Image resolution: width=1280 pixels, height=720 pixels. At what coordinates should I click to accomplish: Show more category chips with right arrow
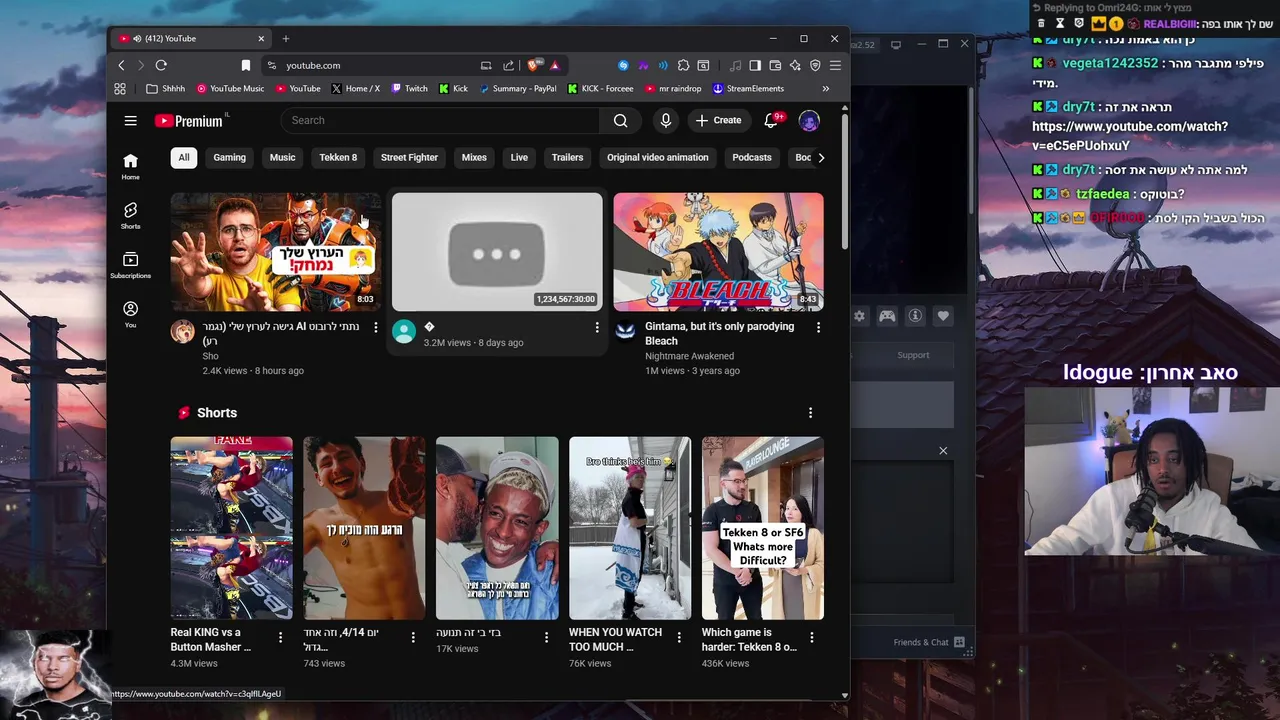(x=821, y=157)
